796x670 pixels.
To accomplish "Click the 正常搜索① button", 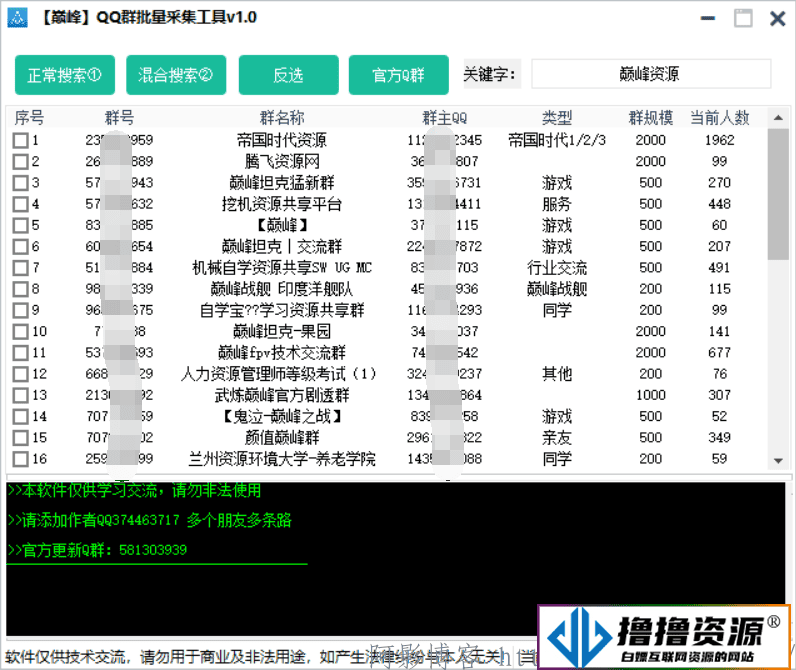I will point(64,75).
